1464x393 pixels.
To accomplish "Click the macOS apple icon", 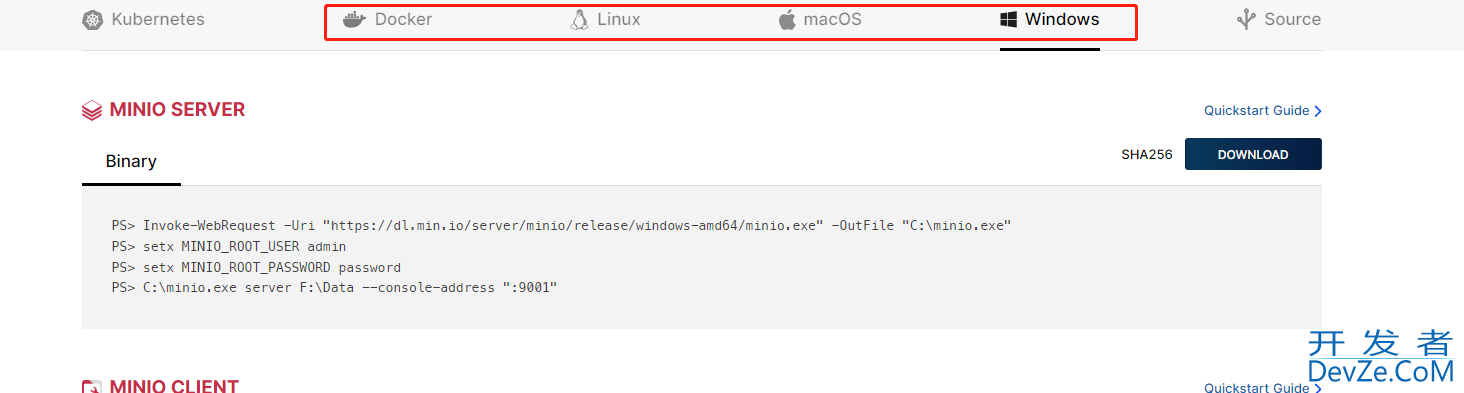I will pos(787,20).
